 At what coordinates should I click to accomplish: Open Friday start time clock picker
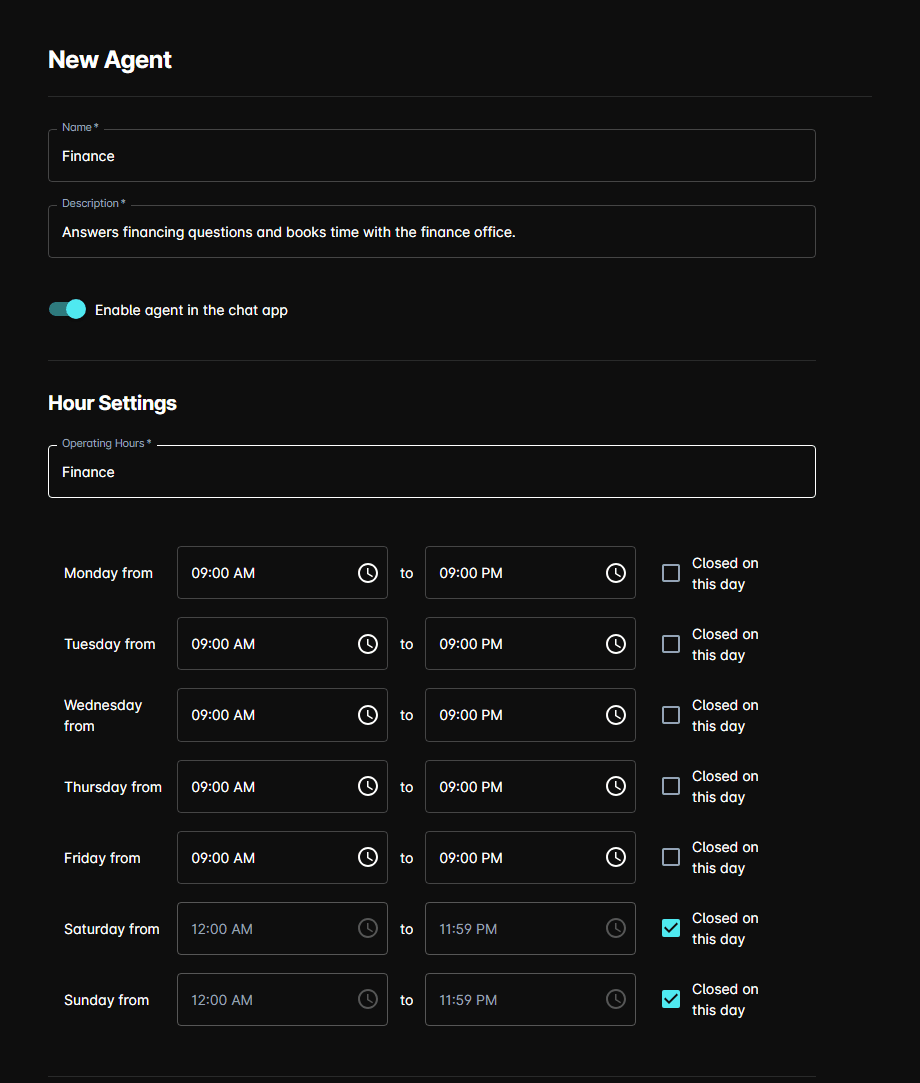pyautogui.click(x=367, y=857)
